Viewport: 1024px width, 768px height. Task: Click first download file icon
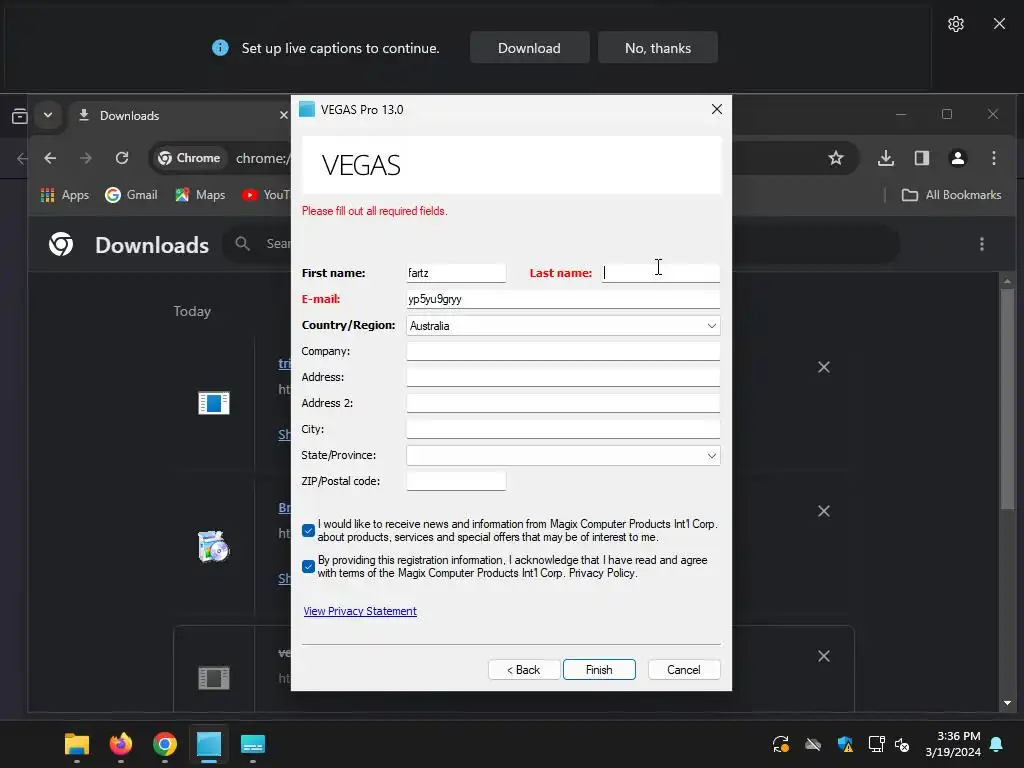[214, 403]
